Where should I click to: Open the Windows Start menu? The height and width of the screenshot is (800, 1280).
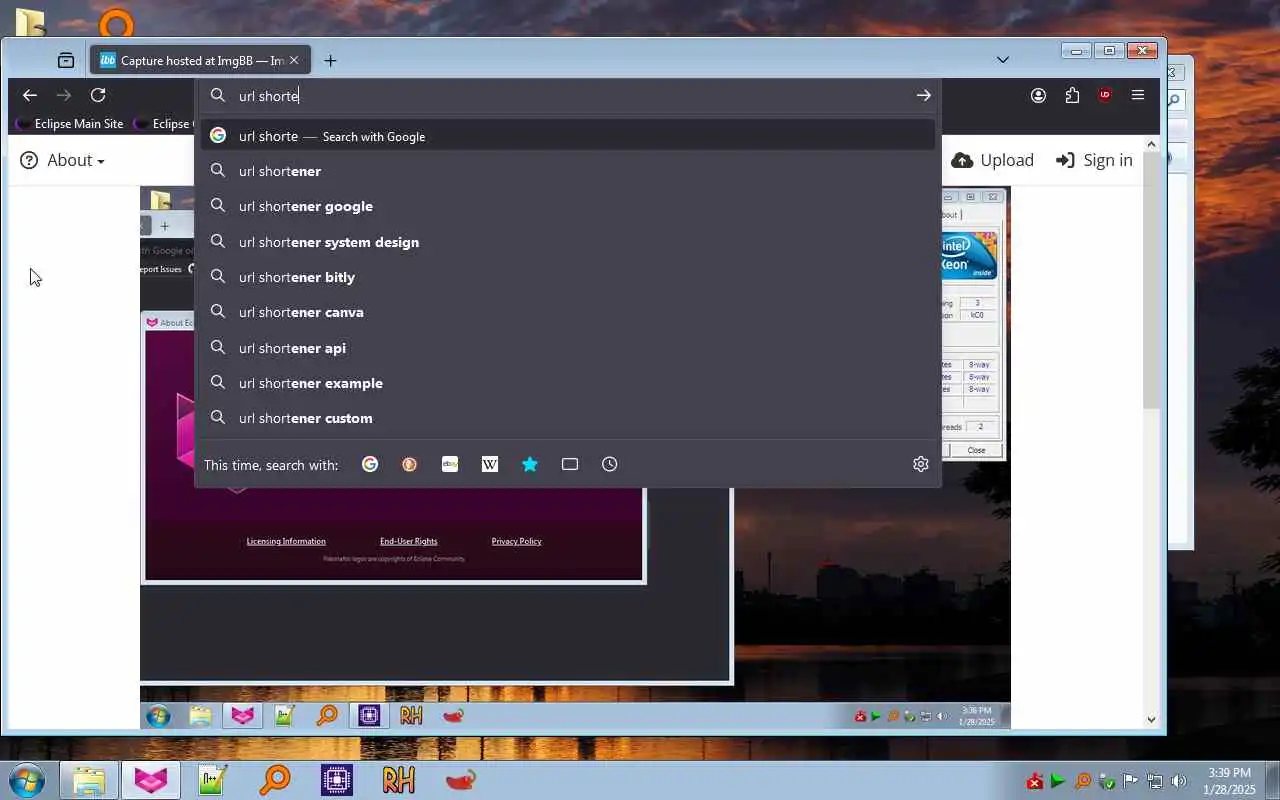26,780
